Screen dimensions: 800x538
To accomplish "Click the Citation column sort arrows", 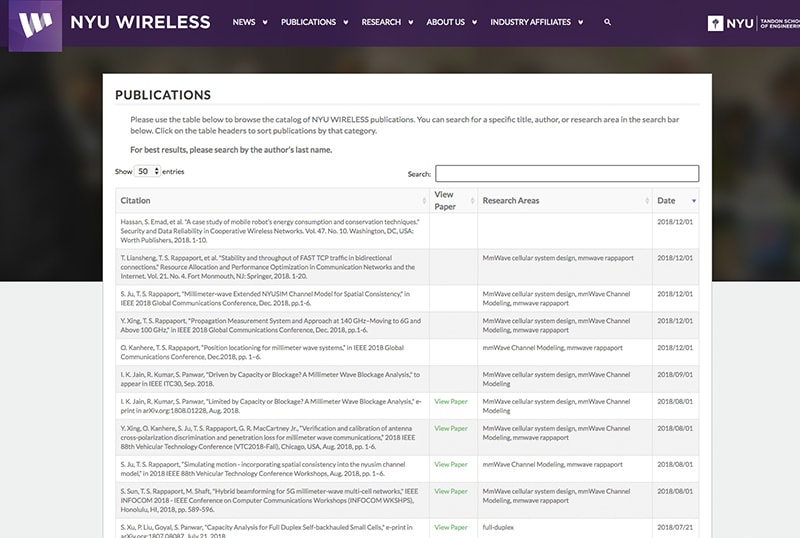I will pyautogui.click(x=422, y=201).
